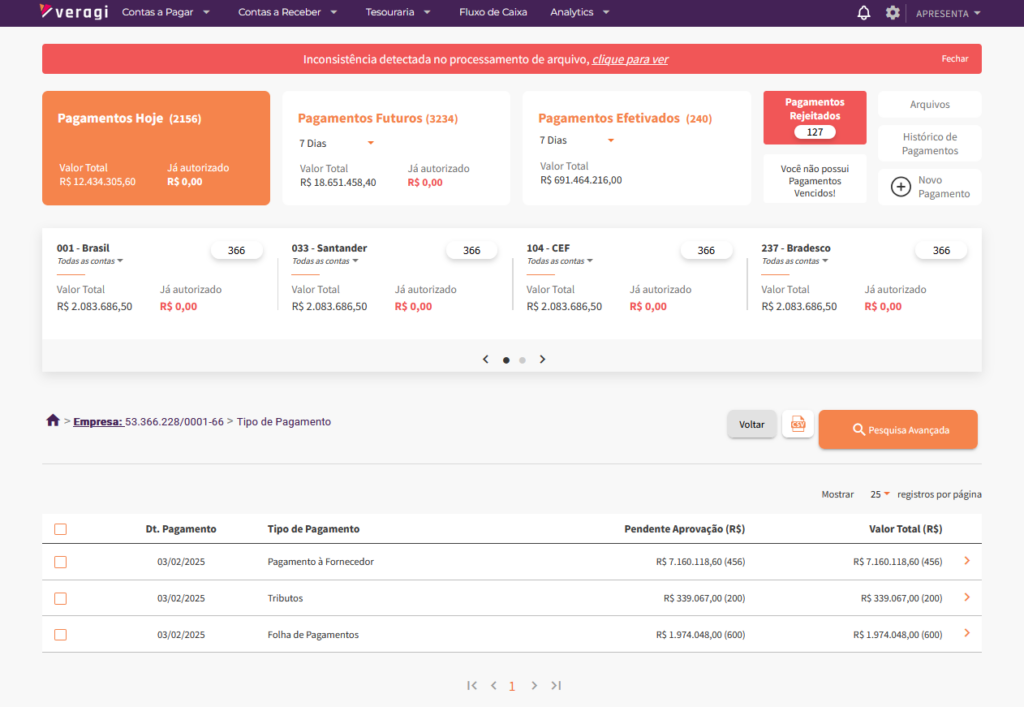Viewport: 1024px width, 707px height.
Task: Select the second carousel page dot
Action: pos(522,359)
